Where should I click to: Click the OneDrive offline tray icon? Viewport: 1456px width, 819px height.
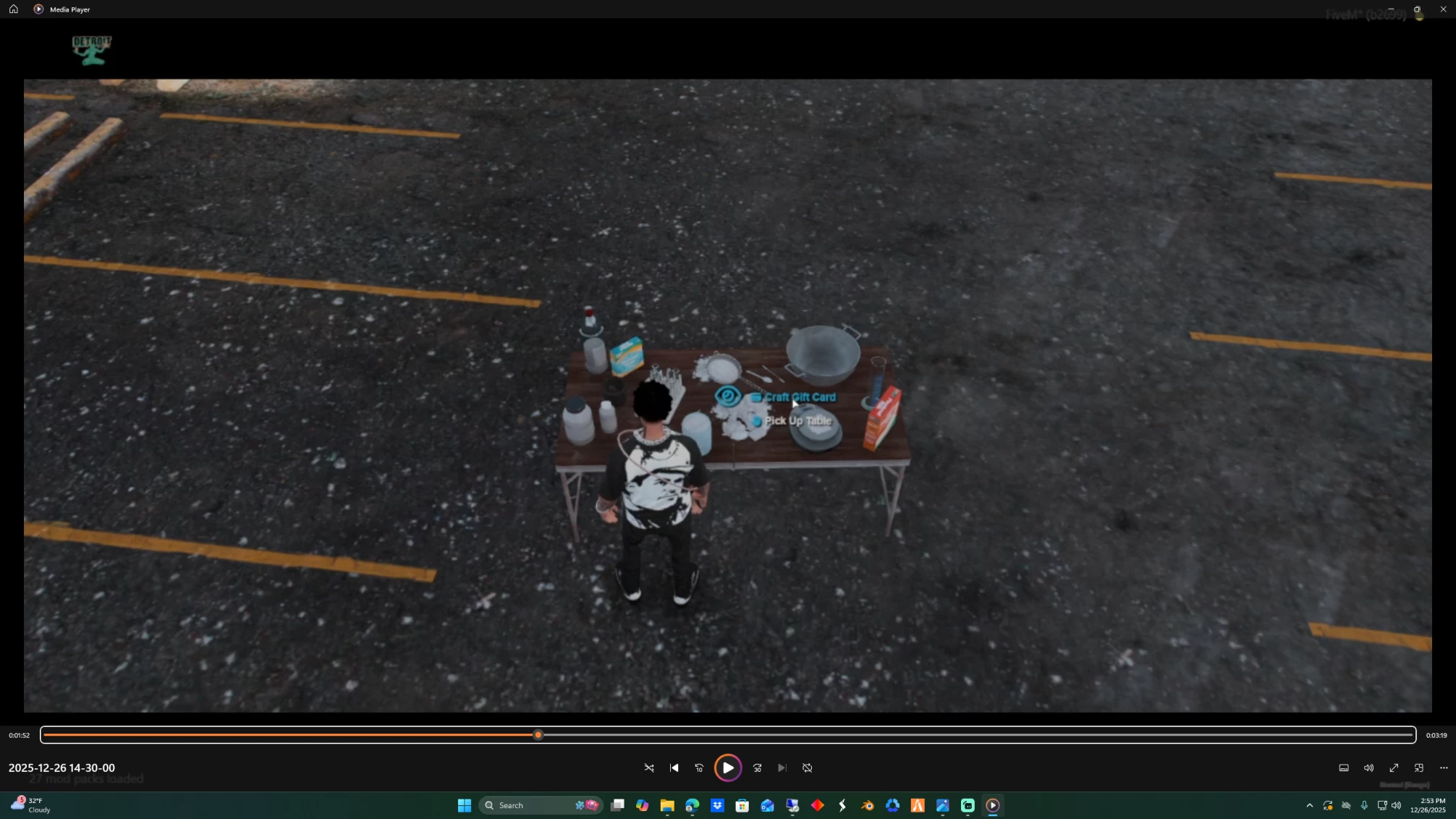coord(1346,805)
